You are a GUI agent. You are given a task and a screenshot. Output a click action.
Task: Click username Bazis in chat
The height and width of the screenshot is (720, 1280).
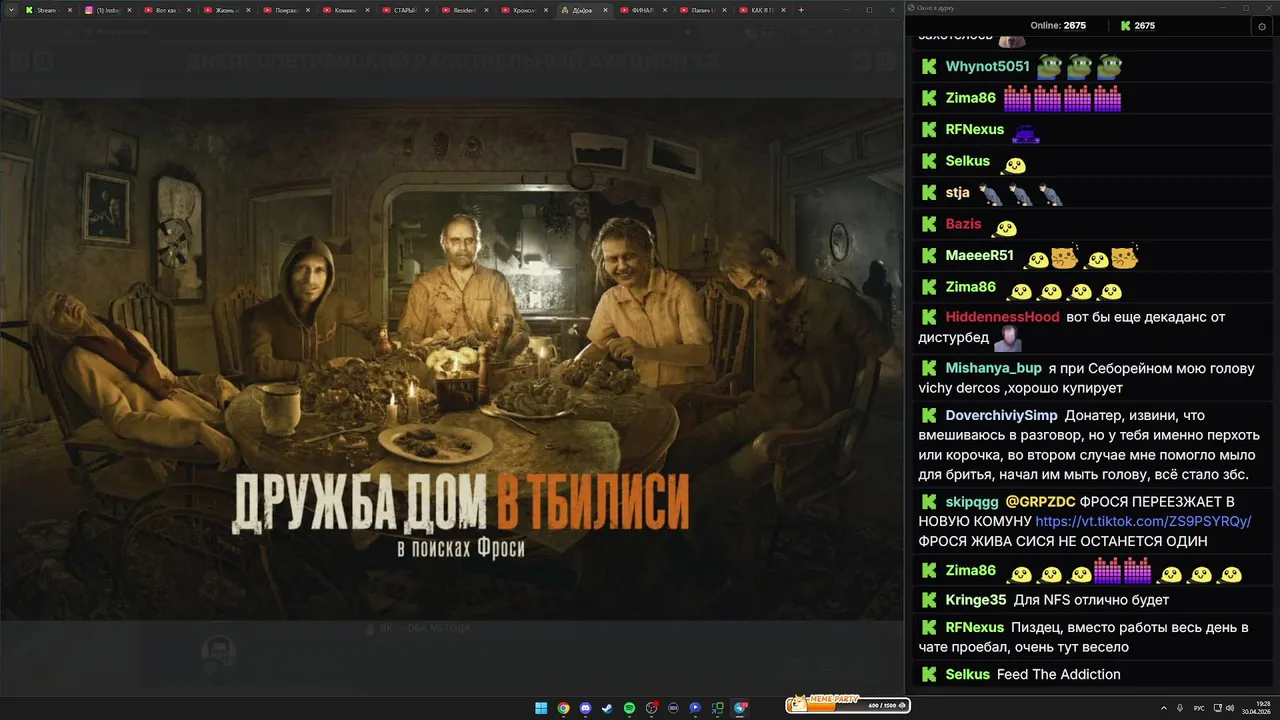(963, 224)
